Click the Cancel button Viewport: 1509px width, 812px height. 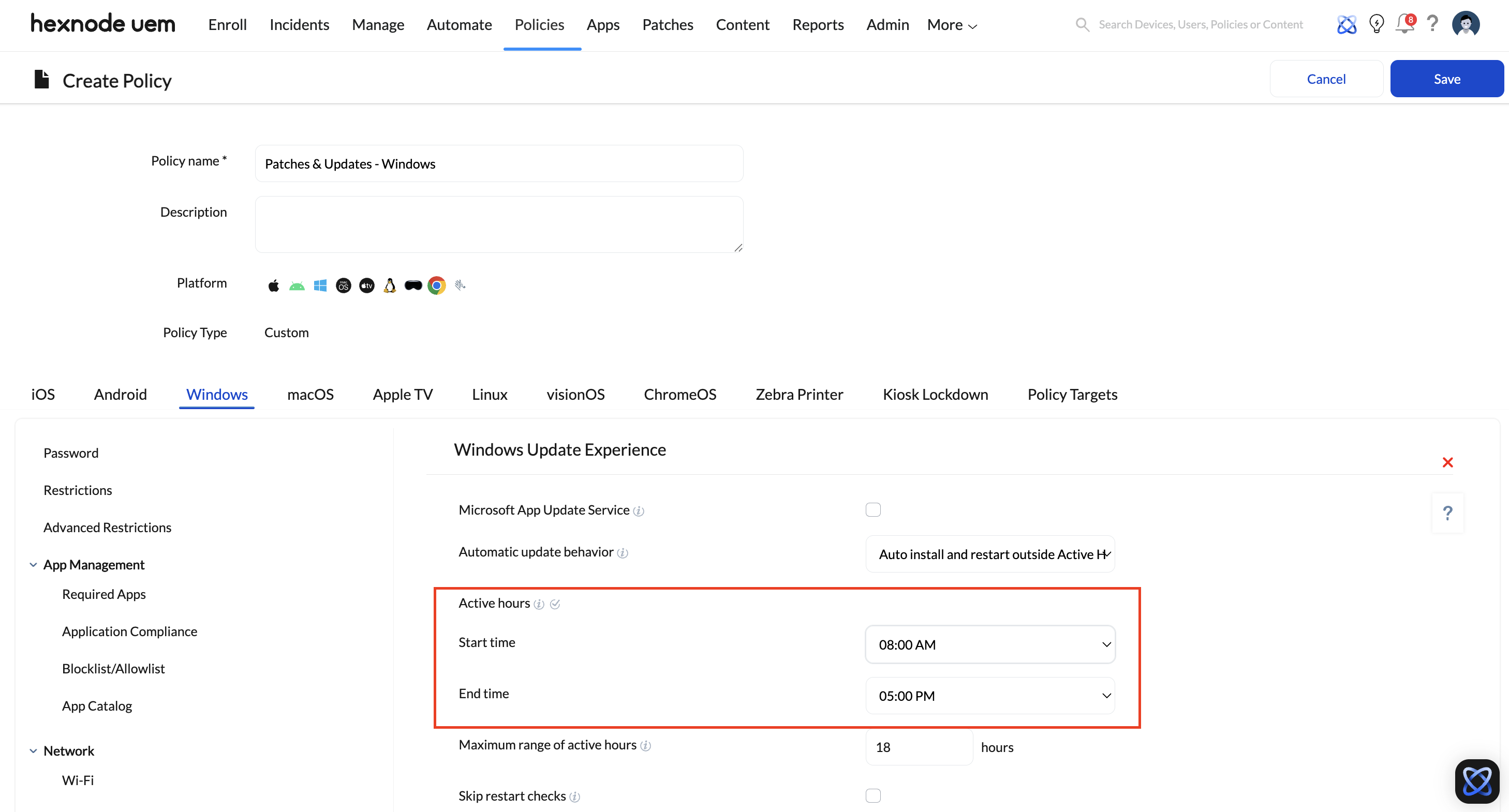[1326, 79]
